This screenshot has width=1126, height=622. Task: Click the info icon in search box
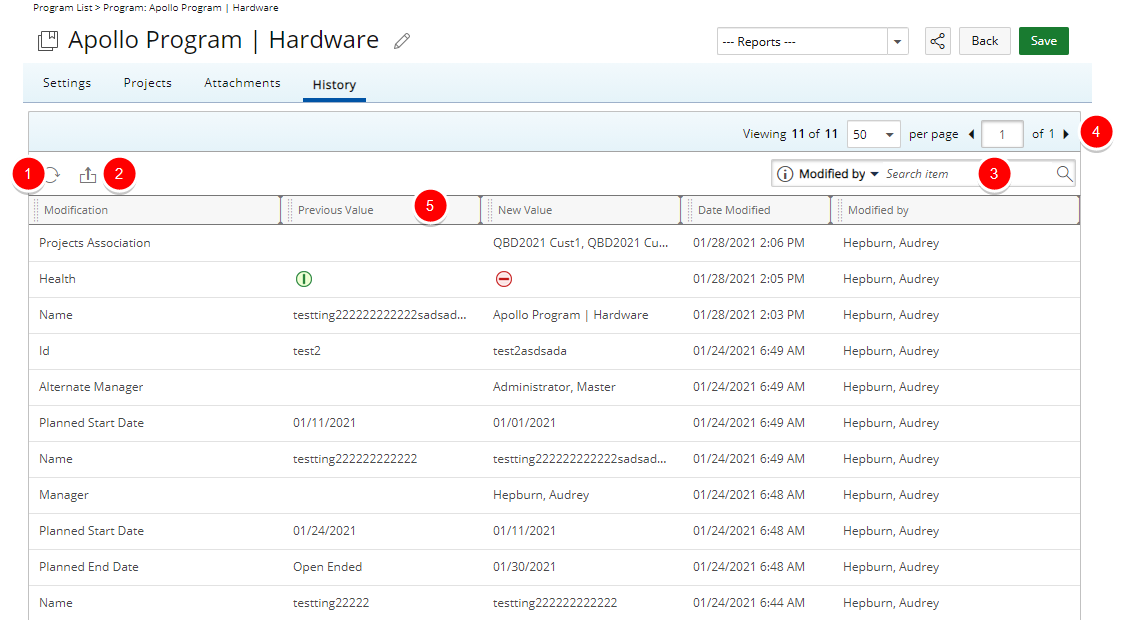tap(785, 174)
